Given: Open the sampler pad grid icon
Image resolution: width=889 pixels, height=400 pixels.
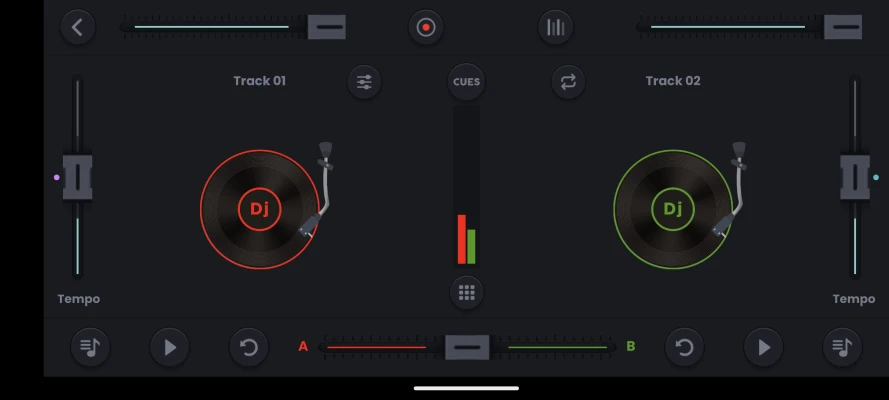Looking at the screenshot, I should tap(467, 293).
